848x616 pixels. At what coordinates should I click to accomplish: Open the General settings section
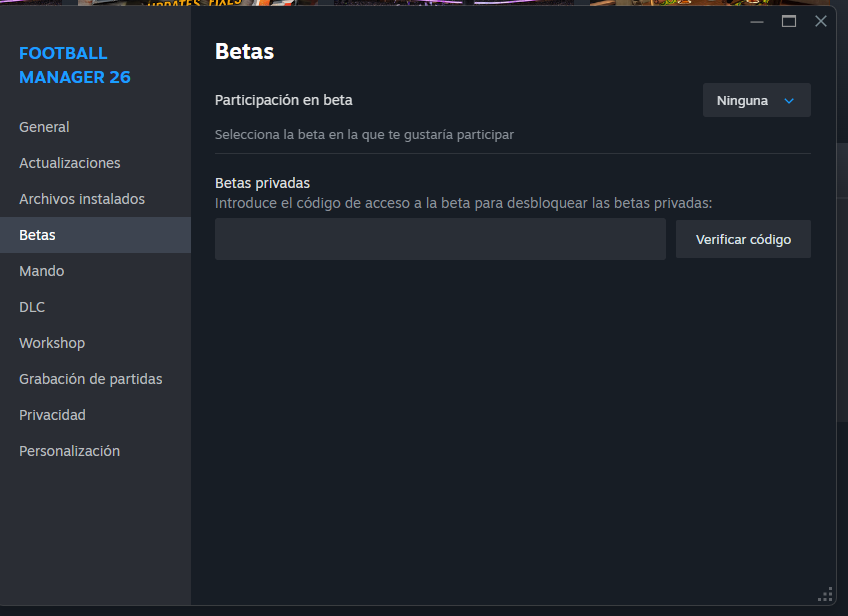click(44, 127)
